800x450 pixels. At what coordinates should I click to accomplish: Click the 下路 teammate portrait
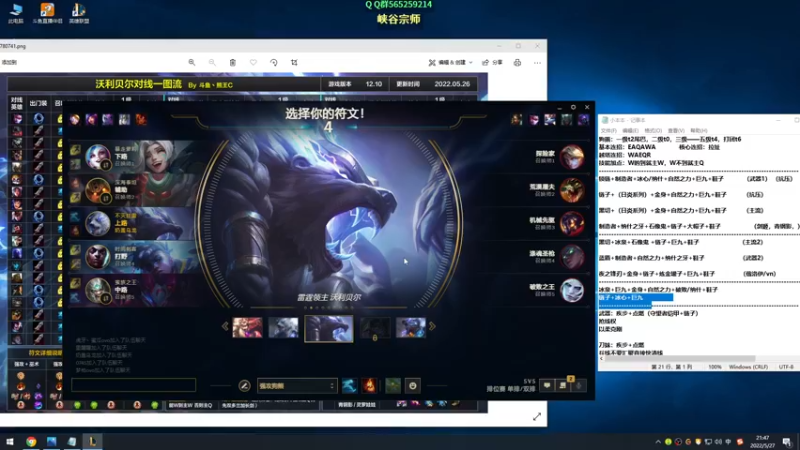point(97,156)
